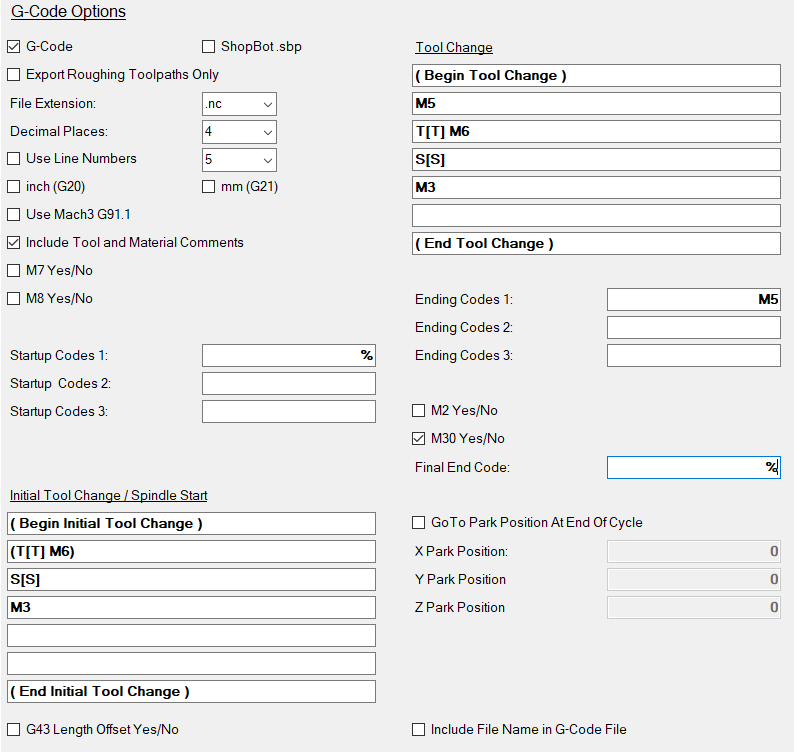This screenshot has height=752, width=794.
Task: Click the Ending Codes 1 input field
Action: click(693, 300)
